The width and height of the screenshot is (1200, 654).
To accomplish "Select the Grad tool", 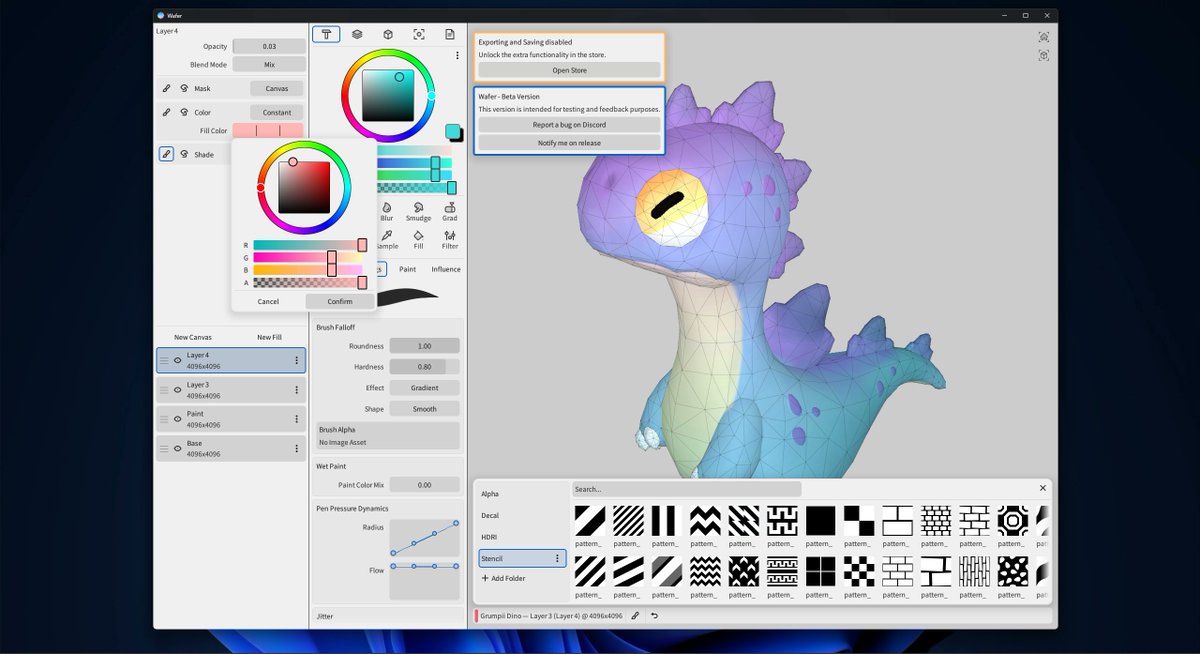I will click(450, 211).
